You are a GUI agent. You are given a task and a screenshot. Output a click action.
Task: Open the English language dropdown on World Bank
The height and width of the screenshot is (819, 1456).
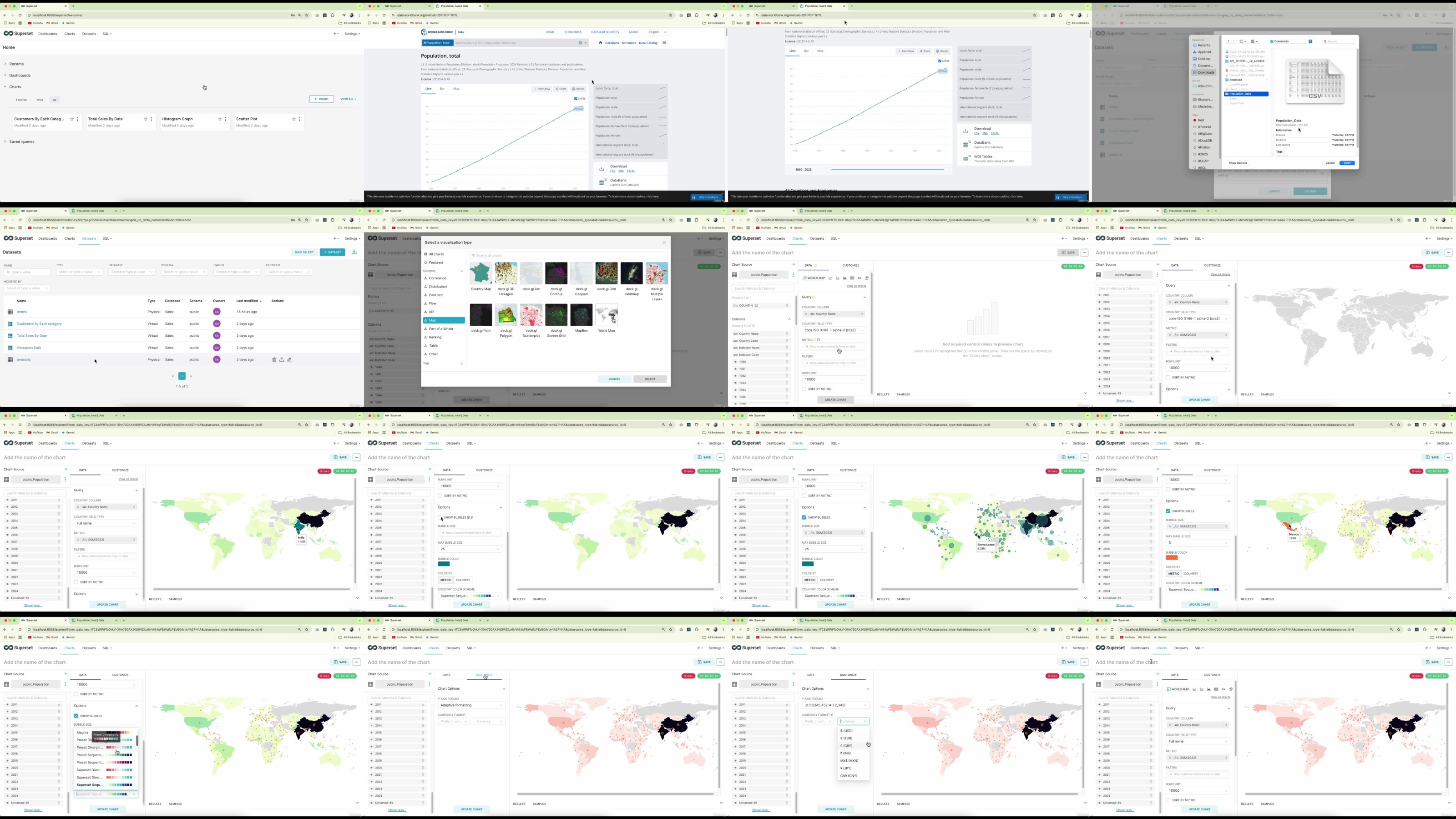click(657, 32)
